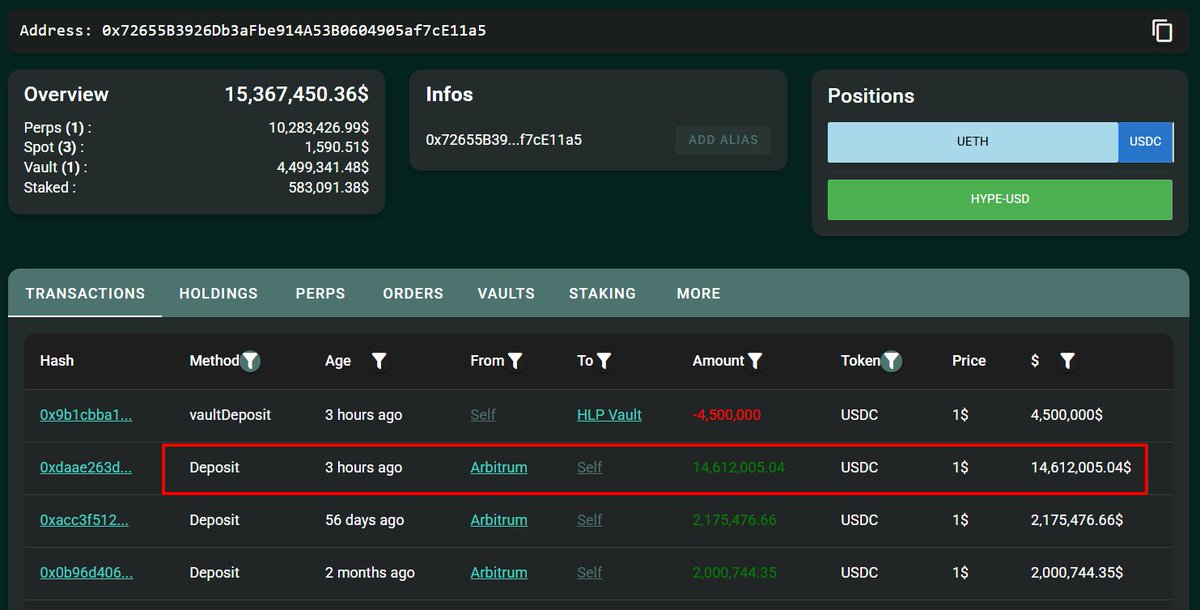Open the Age column filter

click(x=379, y=361)
